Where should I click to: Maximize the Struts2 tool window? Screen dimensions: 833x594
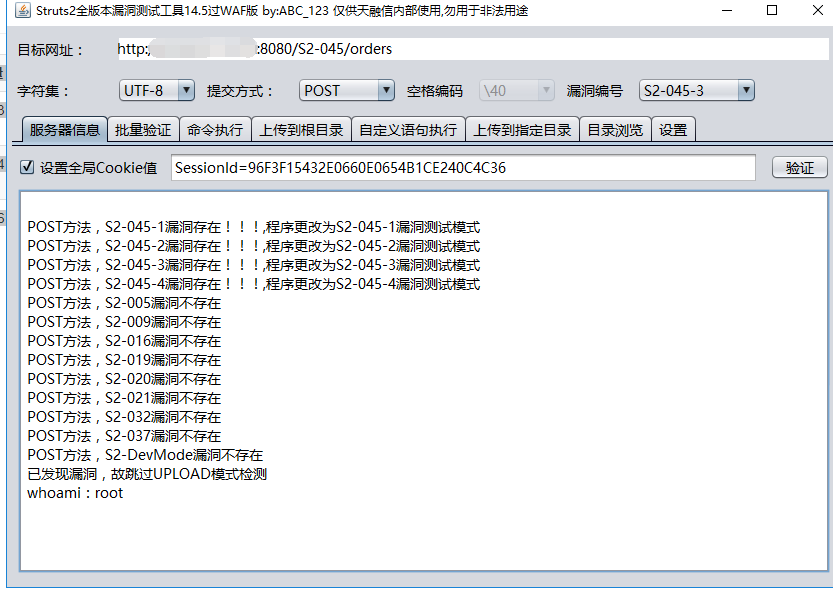coord(772,10)
